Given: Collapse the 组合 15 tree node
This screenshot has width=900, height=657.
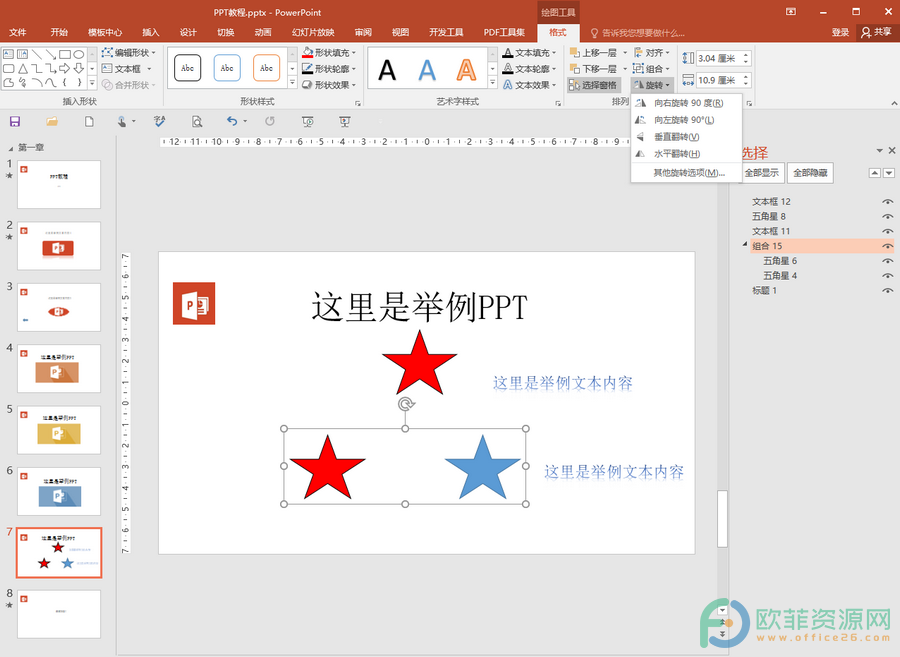Looking at the screenshot, I should click(745, 244).
